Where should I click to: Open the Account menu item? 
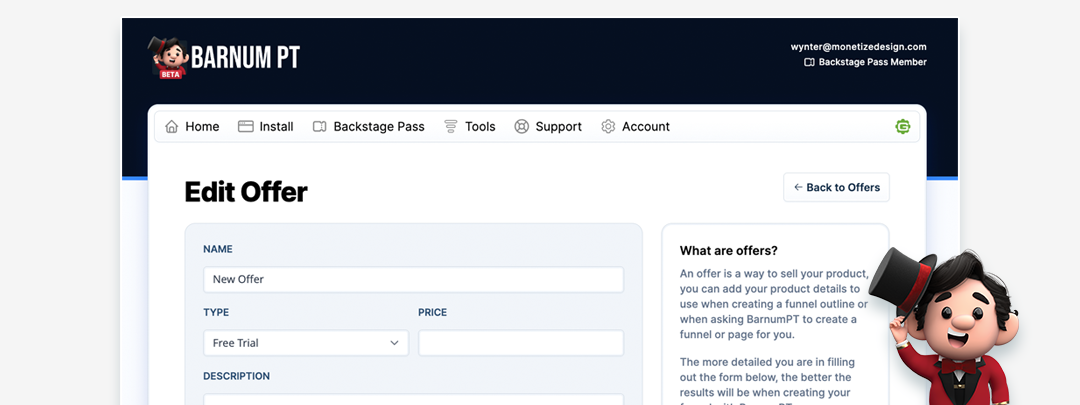[635, 127]
